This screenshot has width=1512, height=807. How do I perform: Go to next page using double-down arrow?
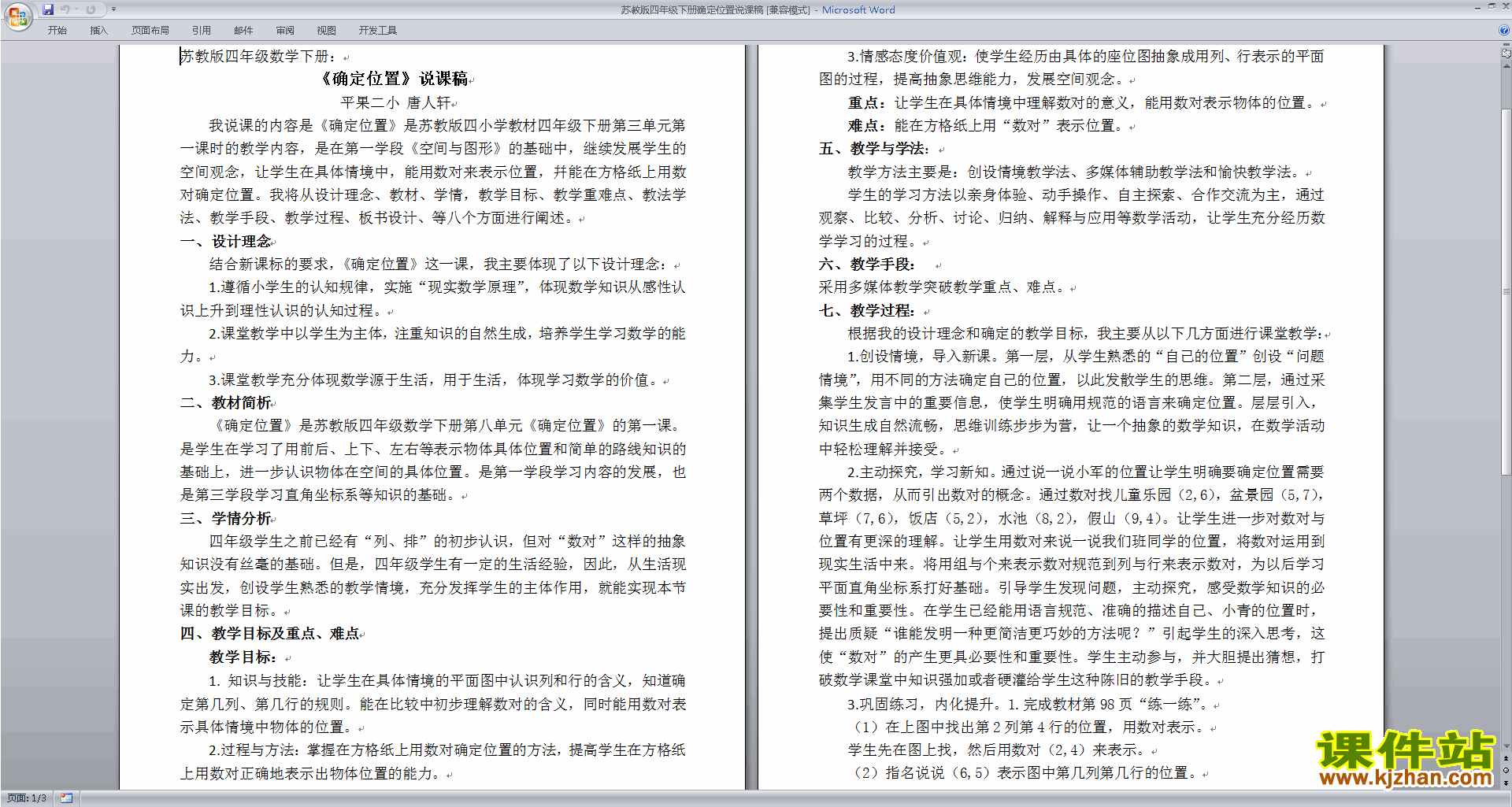(1506, 783)
